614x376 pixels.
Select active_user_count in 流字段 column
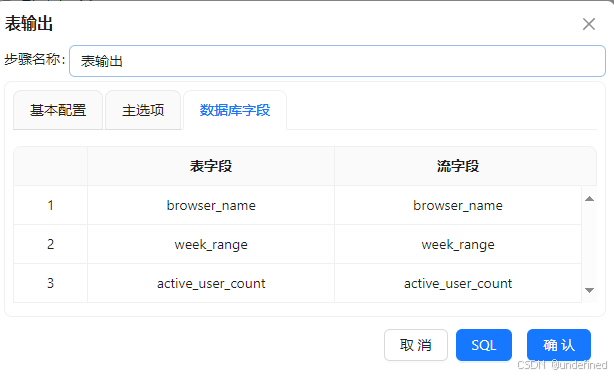tap(458, 283)
